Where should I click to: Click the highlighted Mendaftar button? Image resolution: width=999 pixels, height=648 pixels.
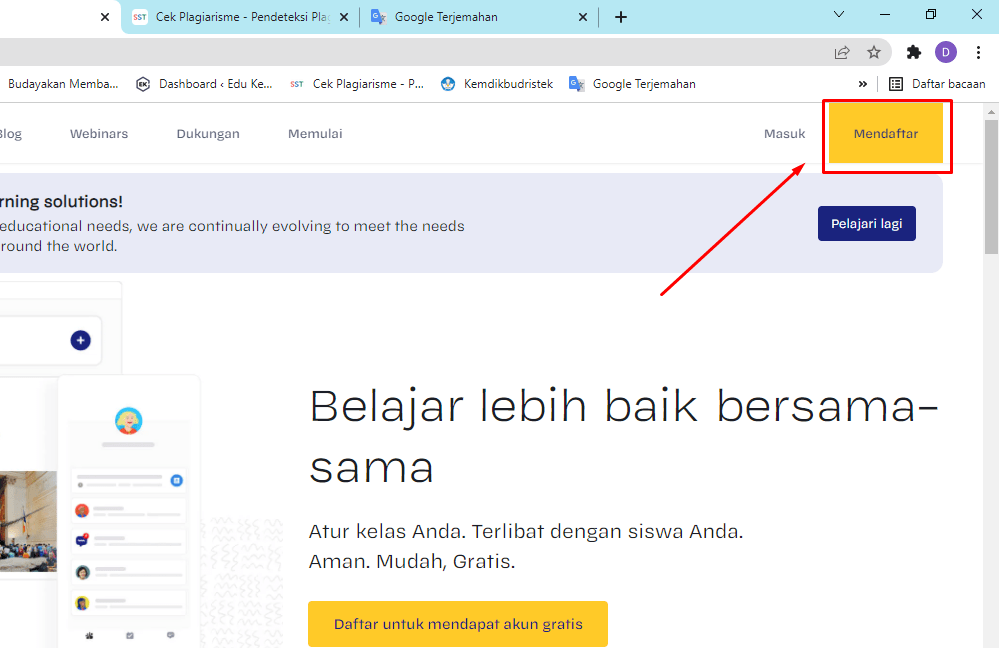click(886, 134)
